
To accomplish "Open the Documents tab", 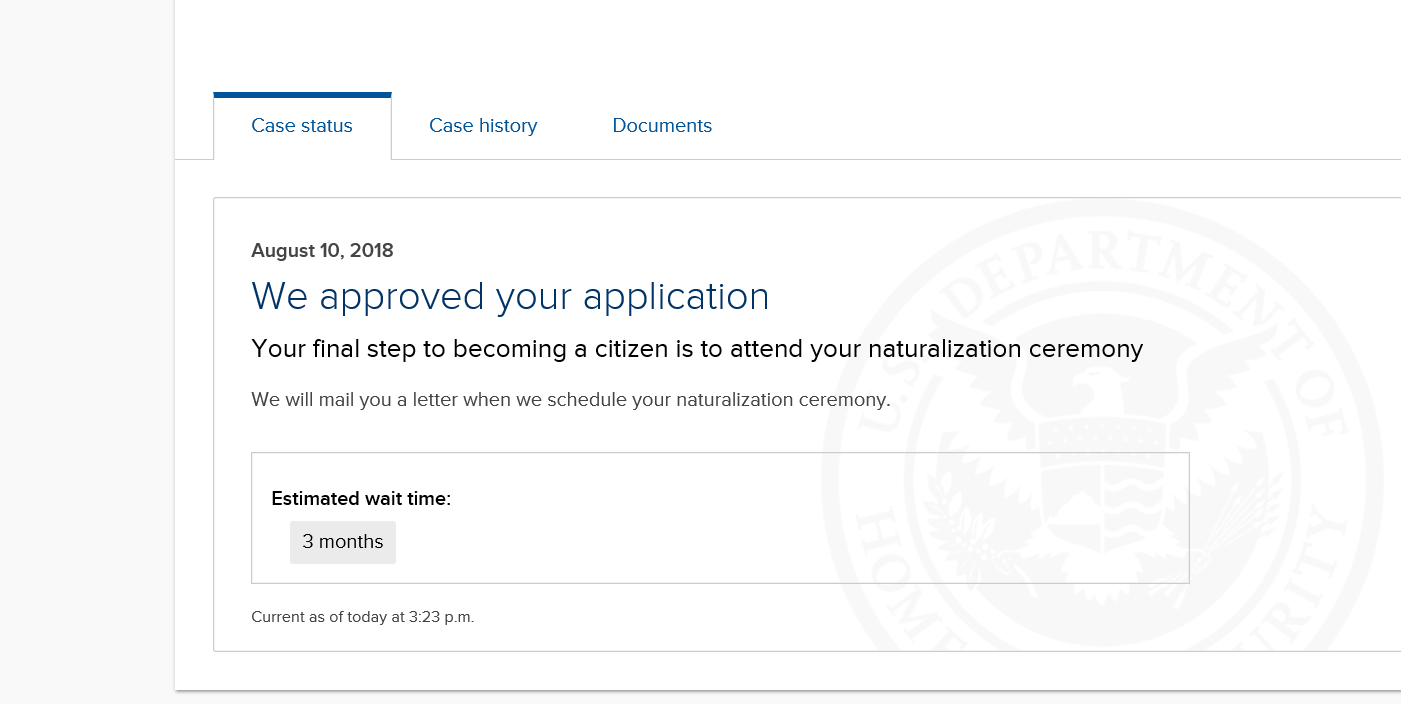I will click(662, 126).
